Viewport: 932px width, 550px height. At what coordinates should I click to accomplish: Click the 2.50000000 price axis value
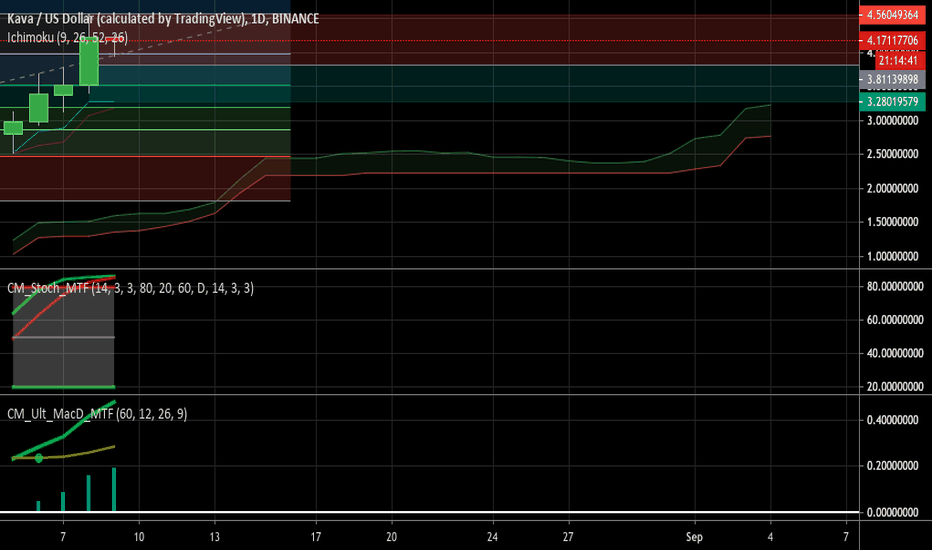coord(892,155)
